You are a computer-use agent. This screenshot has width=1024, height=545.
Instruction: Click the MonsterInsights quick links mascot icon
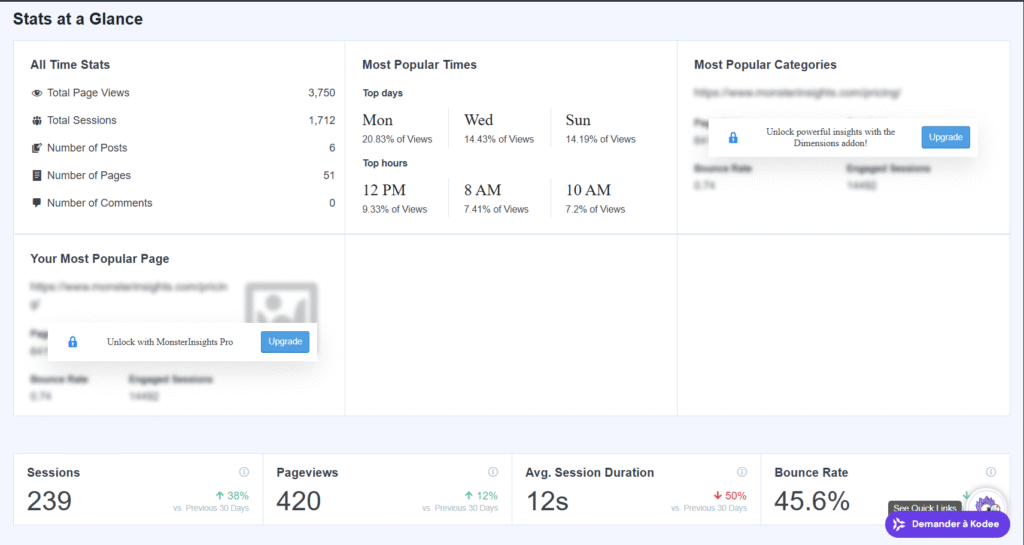tap(986, 505)
